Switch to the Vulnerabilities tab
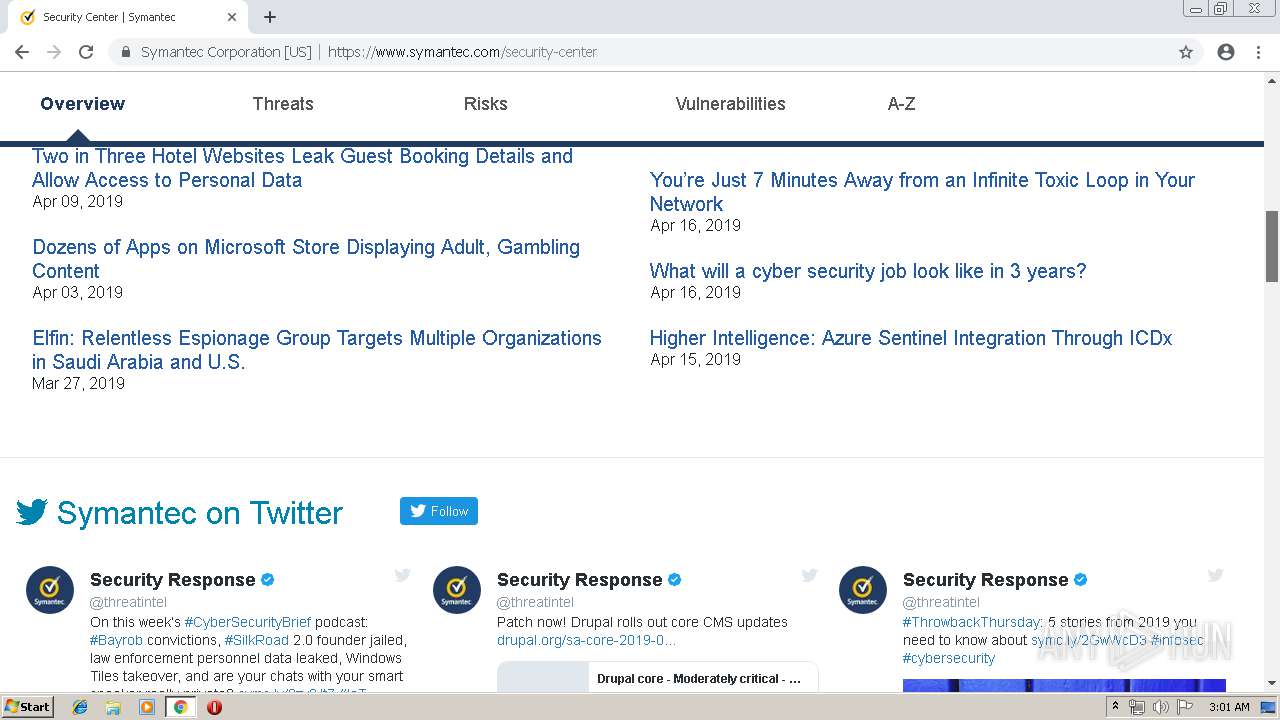 [731, 104]
